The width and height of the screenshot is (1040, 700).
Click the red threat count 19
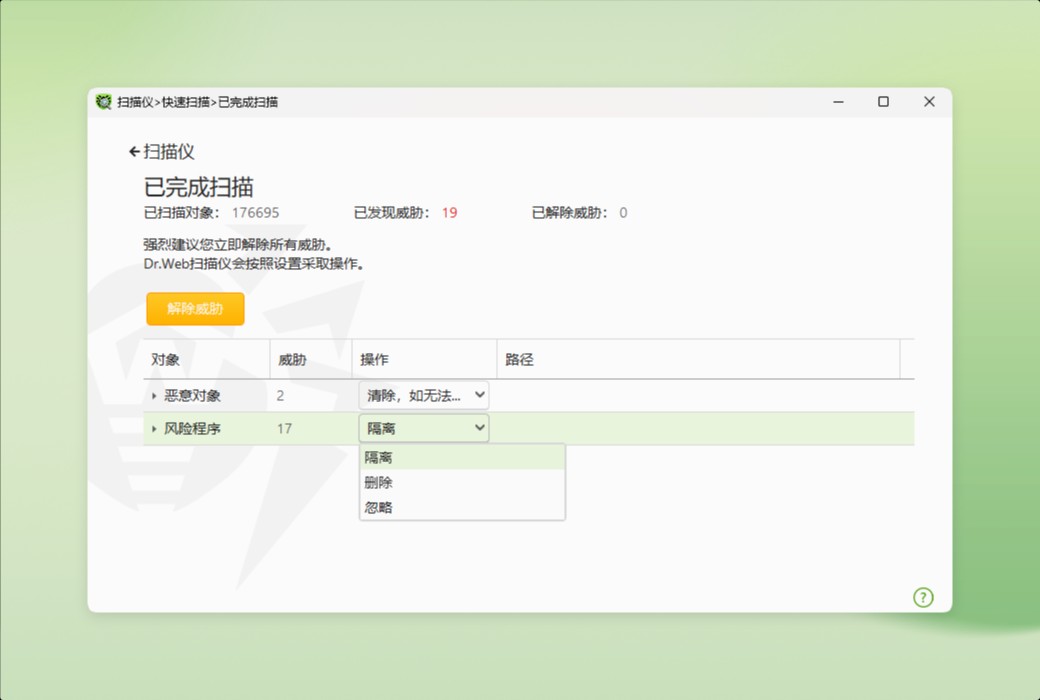coord(448,213)
